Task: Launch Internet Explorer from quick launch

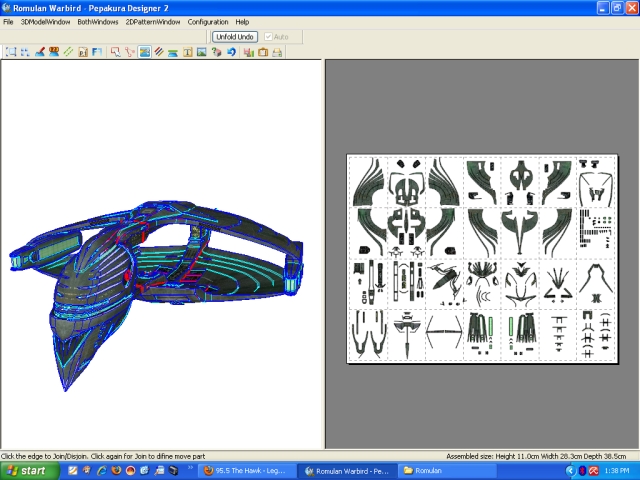Action: 101,471
